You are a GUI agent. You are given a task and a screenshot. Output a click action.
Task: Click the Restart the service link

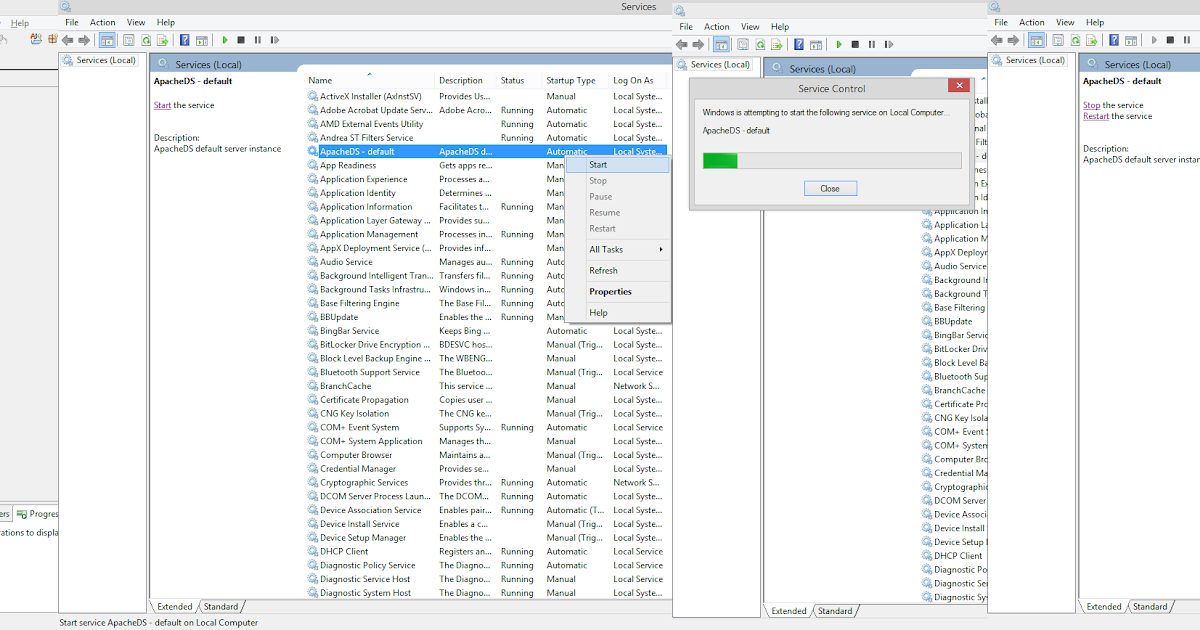click(1098, 116)
